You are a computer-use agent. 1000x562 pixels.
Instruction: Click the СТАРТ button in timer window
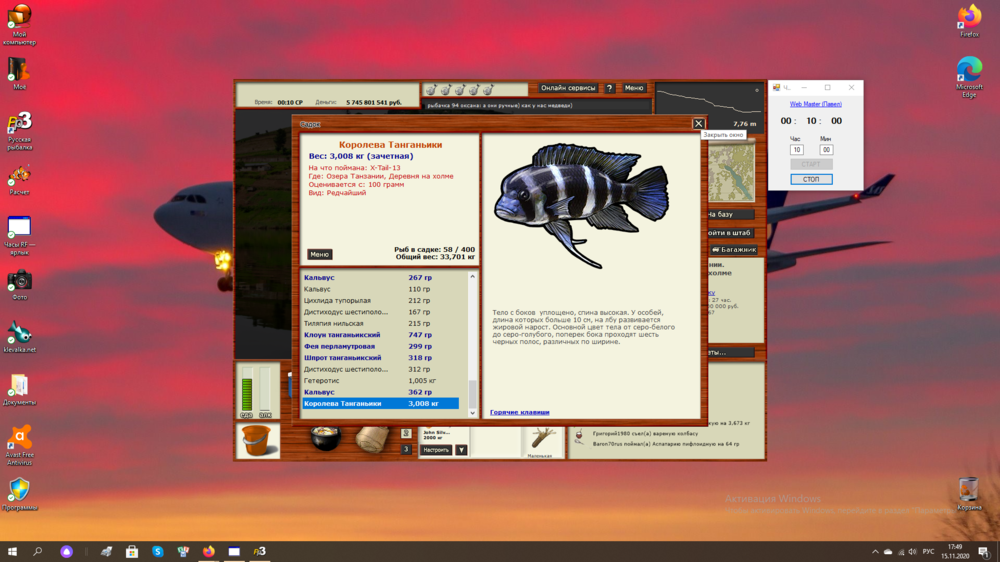(811, 164)
